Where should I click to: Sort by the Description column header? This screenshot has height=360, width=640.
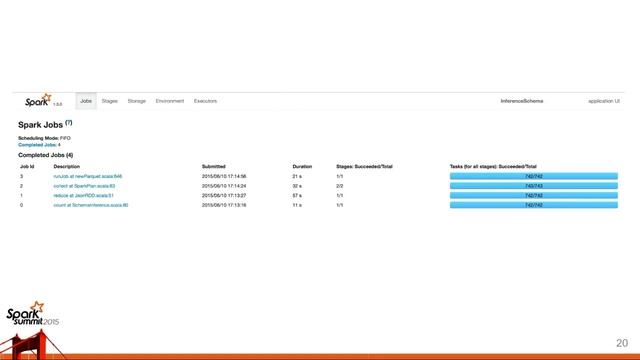67,167
